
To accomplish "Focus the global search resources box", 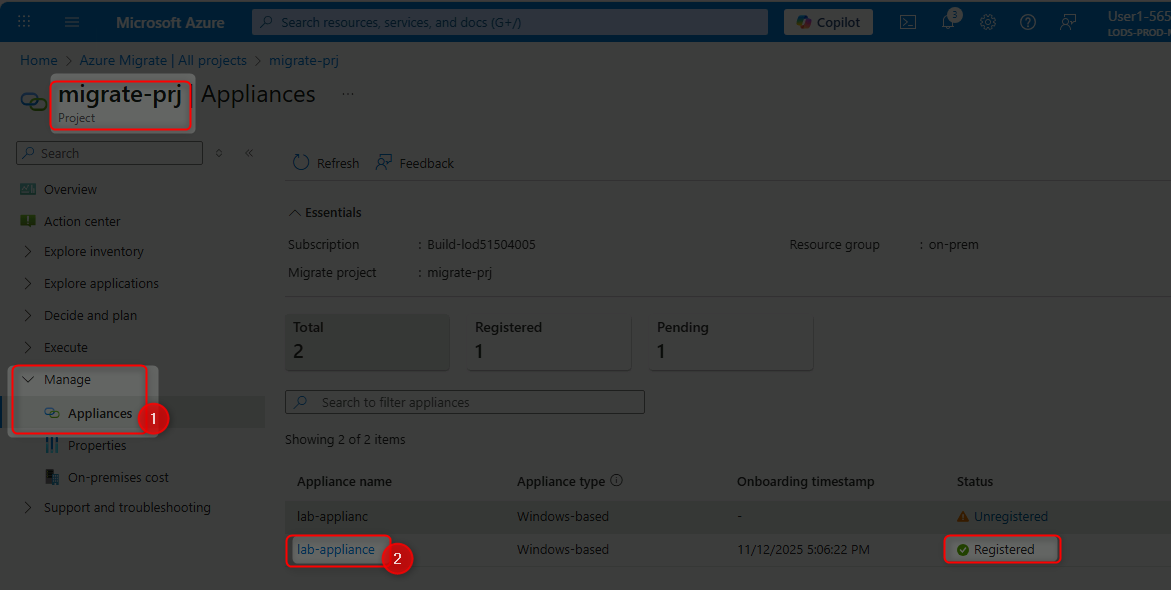I will (509, 22).
